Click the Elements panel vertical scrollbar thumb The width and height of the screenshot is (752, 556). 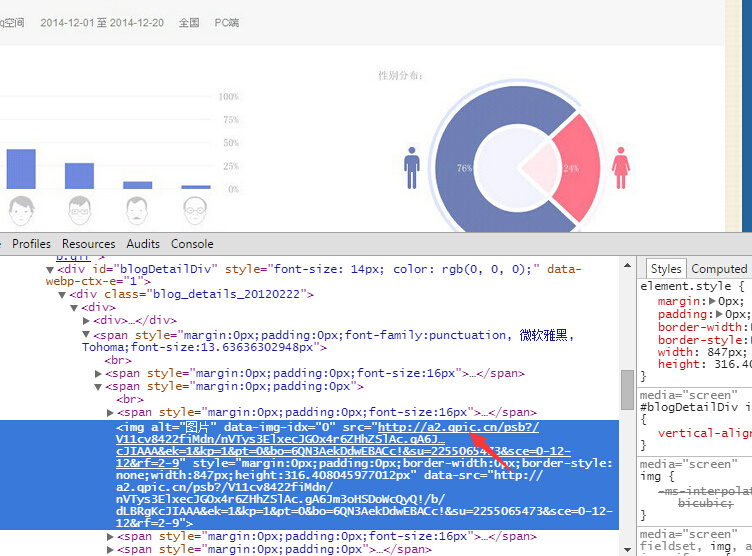(x=627, y=390)
